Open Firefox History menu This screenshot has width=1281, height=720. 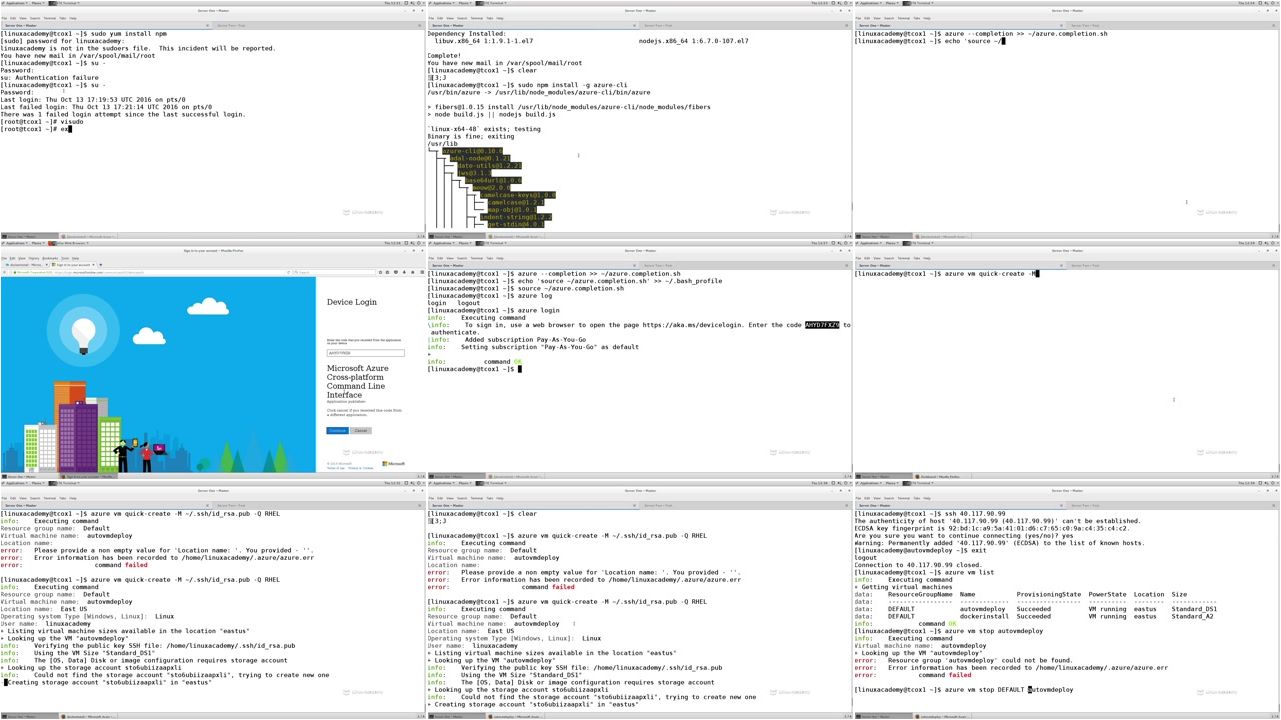pyautogui.click(x=34, y=258)
